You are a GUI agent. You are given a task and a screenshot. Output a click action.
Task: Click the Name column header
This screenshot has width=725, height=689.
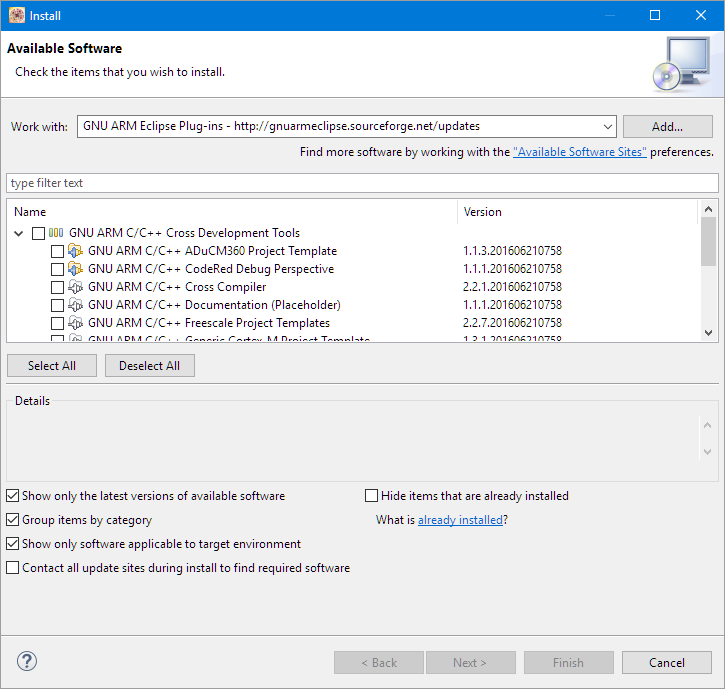(x=232, y=212)
